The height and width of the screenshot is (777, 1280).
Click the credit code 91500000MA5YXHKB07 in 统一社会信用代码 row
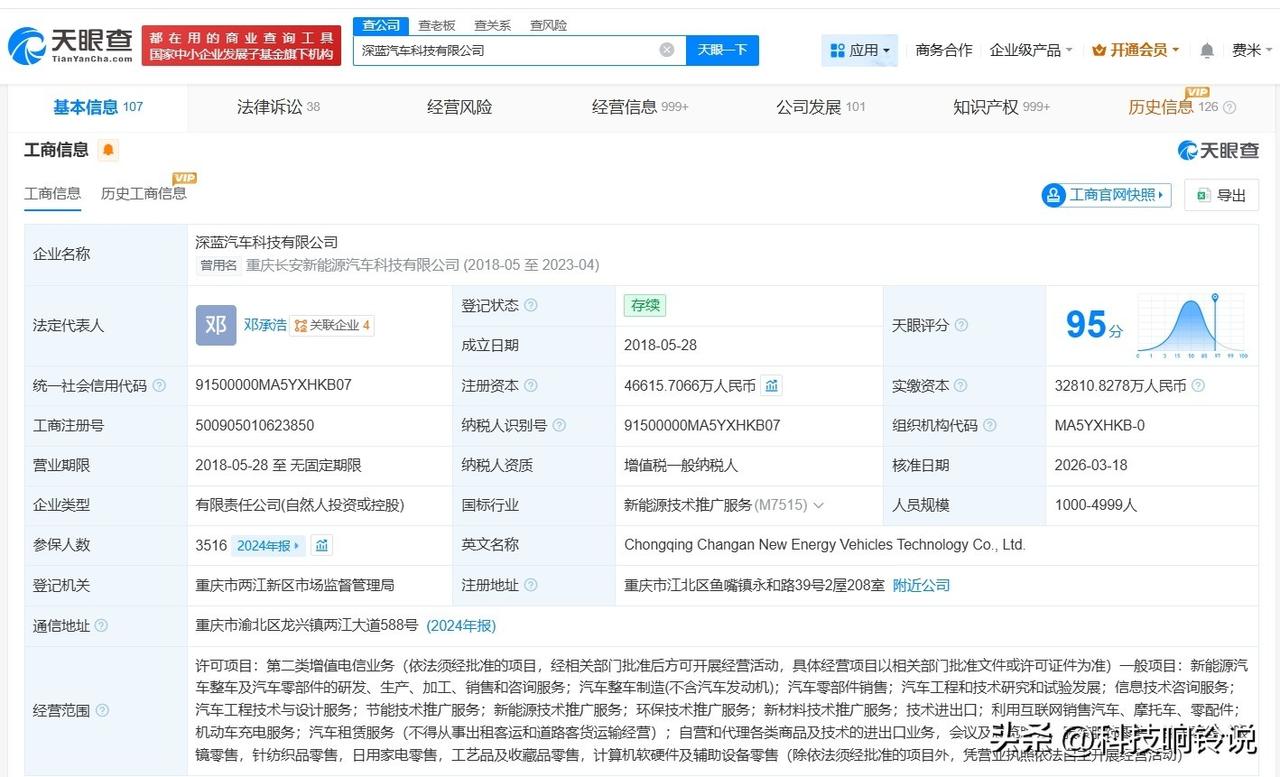pyautogui.click(x=274, y=385)
